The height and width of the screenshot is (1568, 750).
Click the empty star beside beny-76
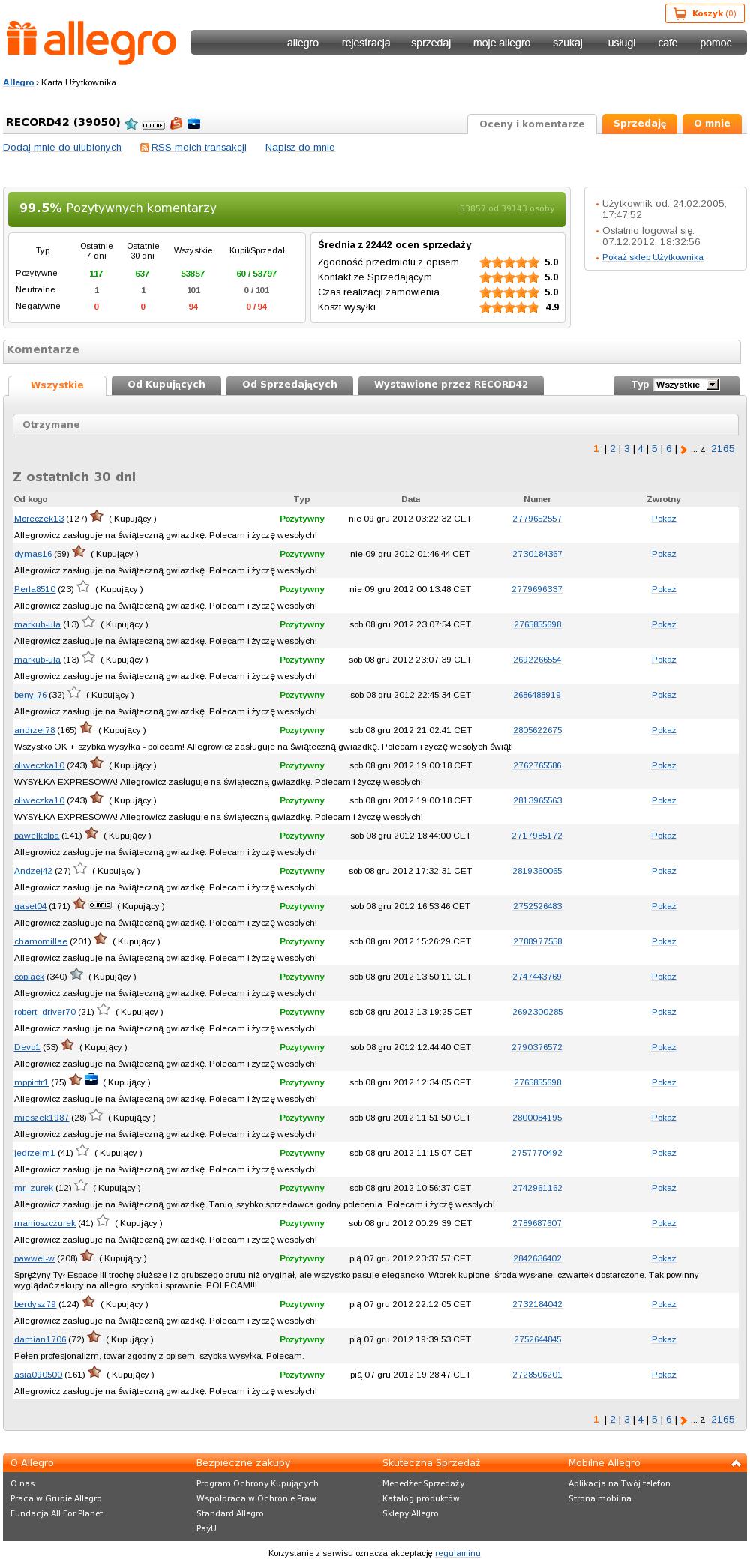pos(73,693)
